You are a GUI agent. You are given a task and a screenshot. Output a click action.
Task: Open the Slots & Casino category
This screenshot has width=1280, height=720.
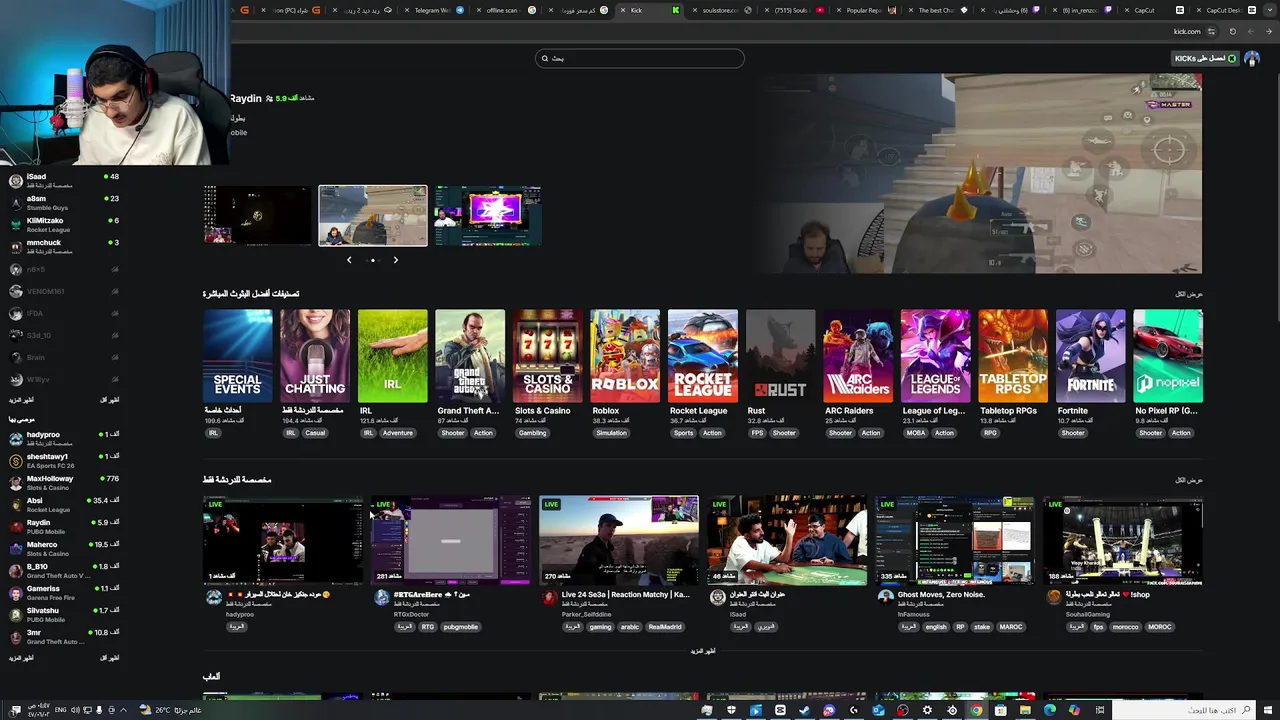coord(547,356)
